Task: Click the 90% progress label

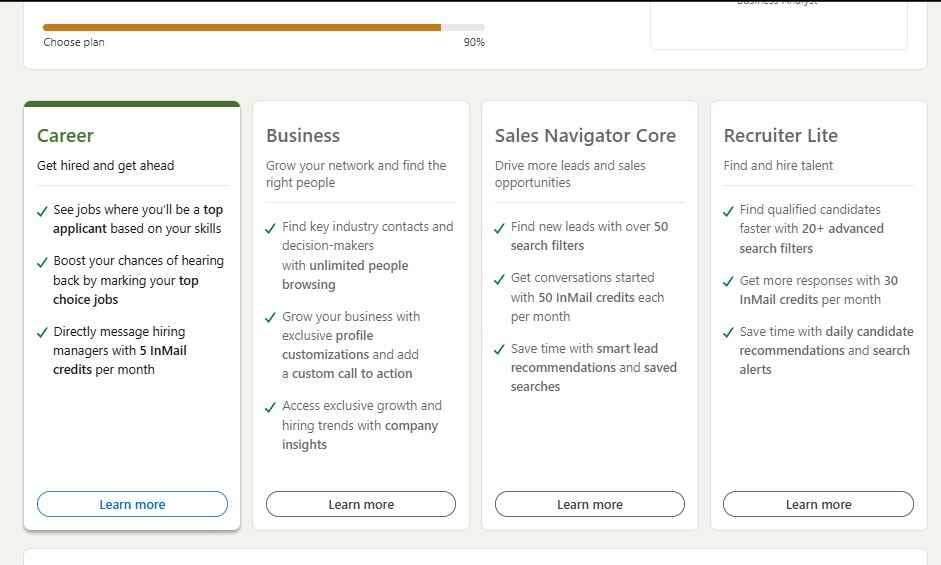Action: coord(474,42)
